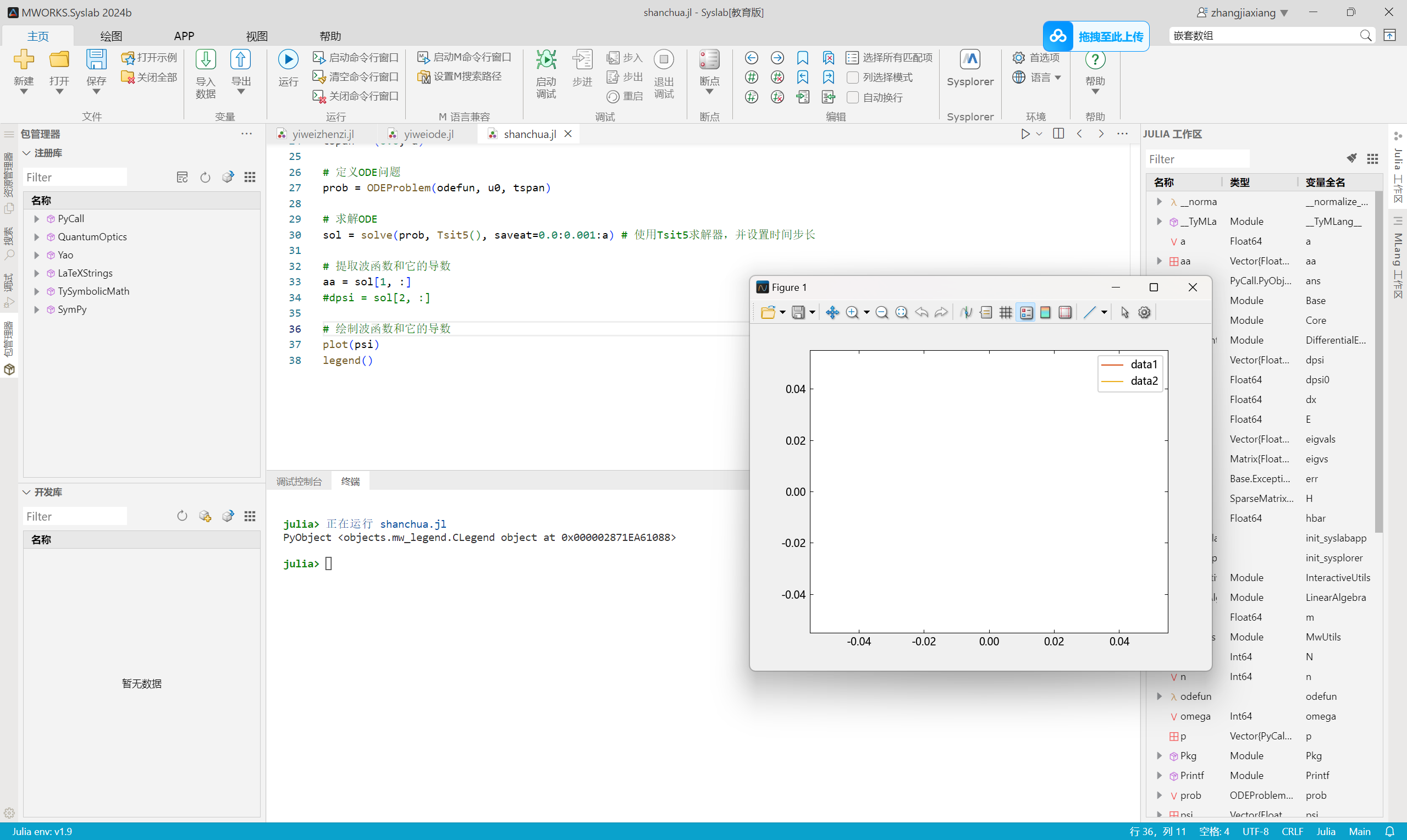This screenshot has width=1407, height=840.
Task: Click the 注册库 Filter input field
Action: click(x=75, y=177)
